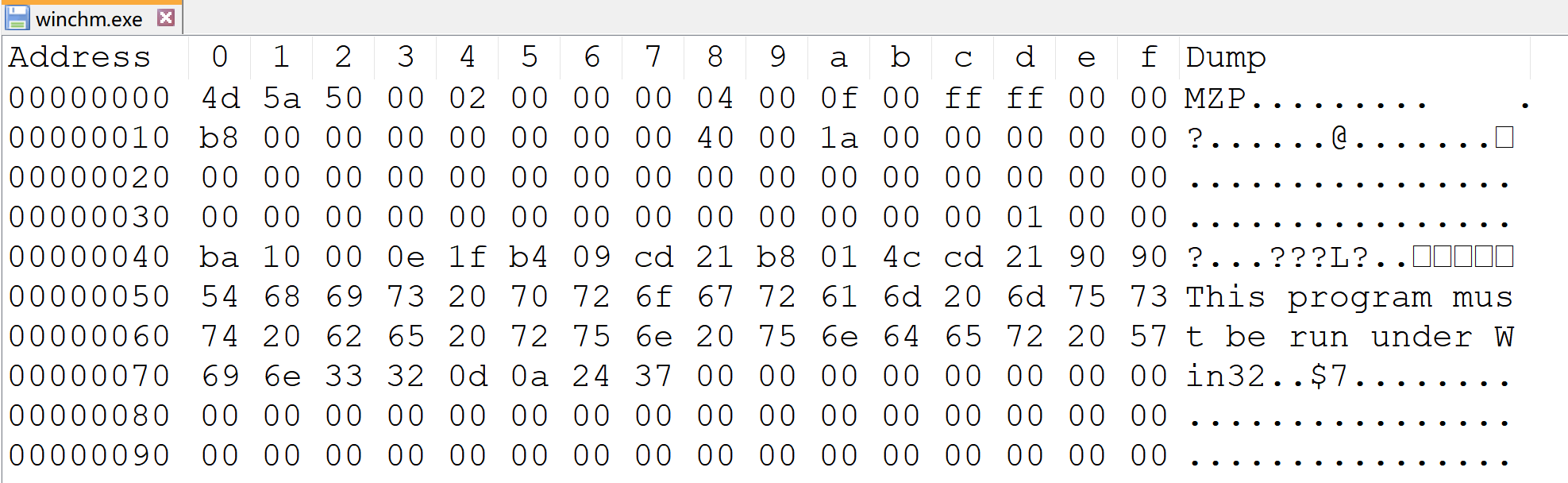Click the disk icon on winchm.exe tab
Image resolution: width=1568 pixels, height=483 pixels.
pyautogui.click(x=17, y=17)
